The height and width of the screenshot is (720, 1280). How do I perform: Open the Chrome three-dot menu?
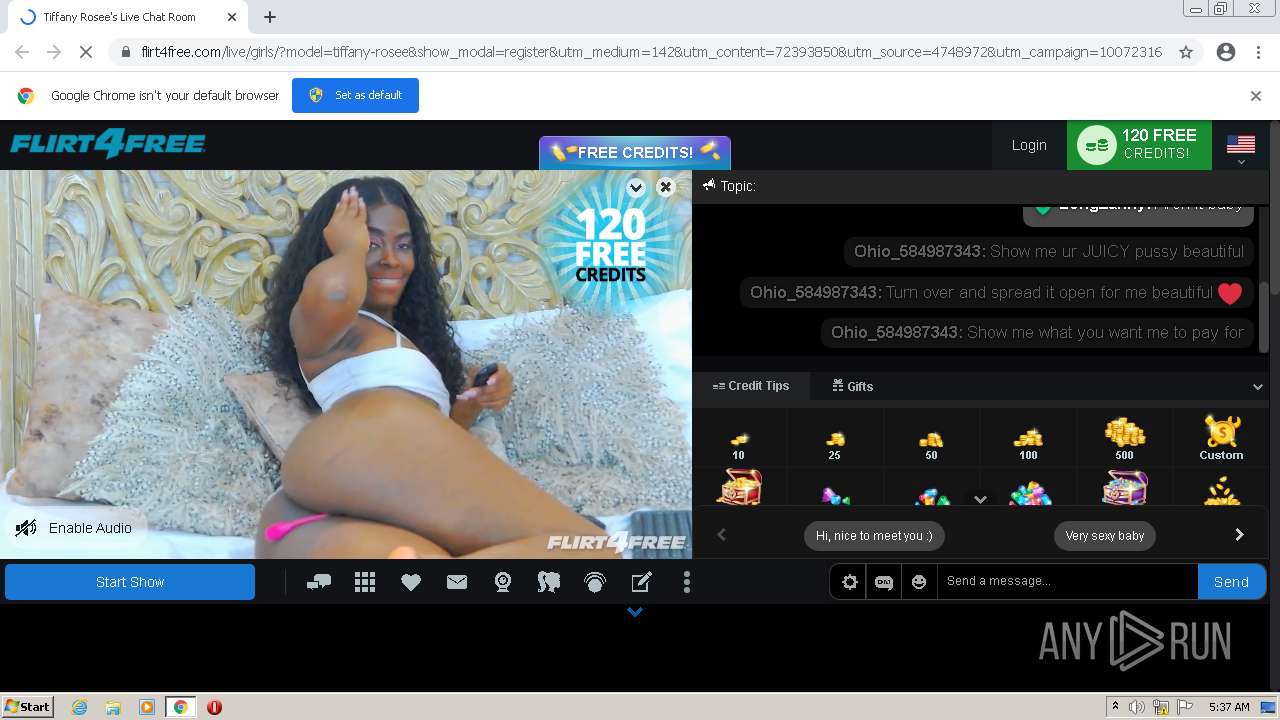1258,52
